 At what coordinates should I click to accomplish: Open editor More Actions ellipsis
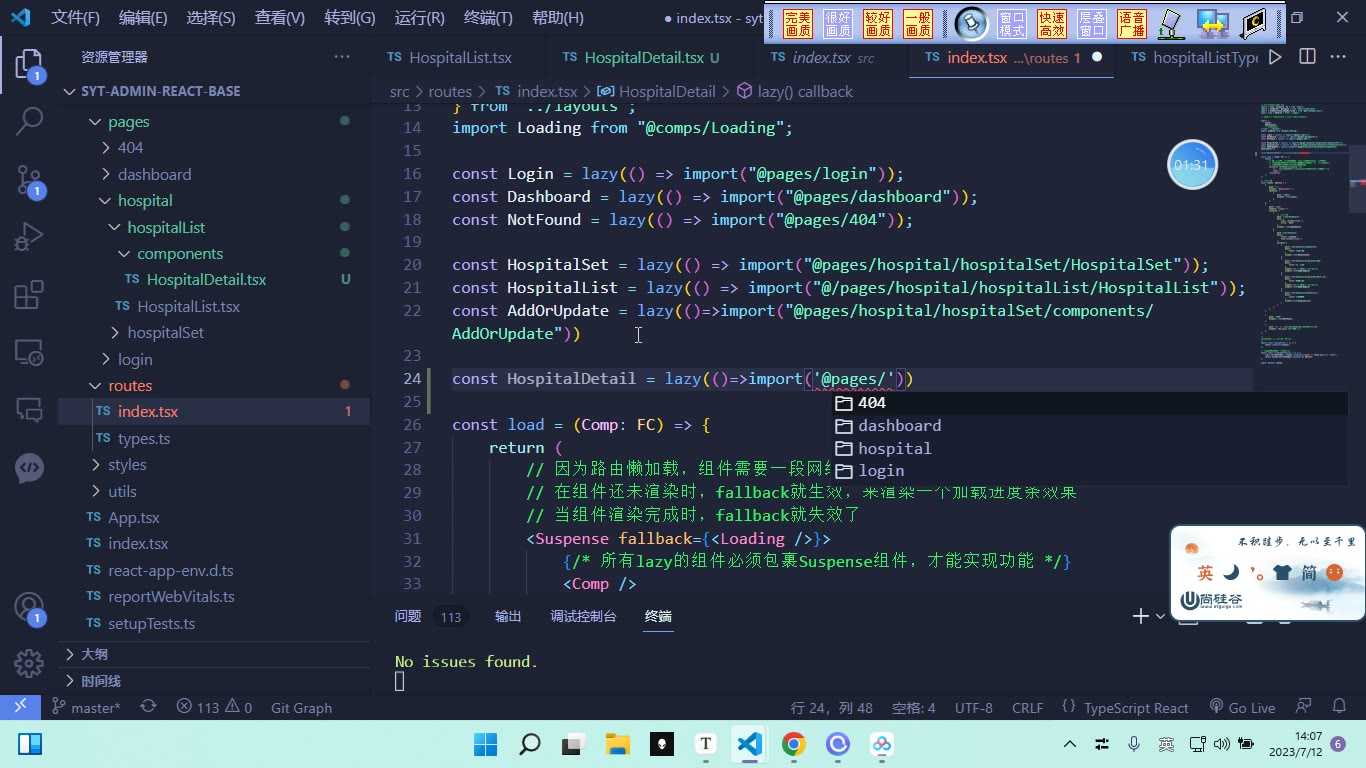[x=1338, y=57]
